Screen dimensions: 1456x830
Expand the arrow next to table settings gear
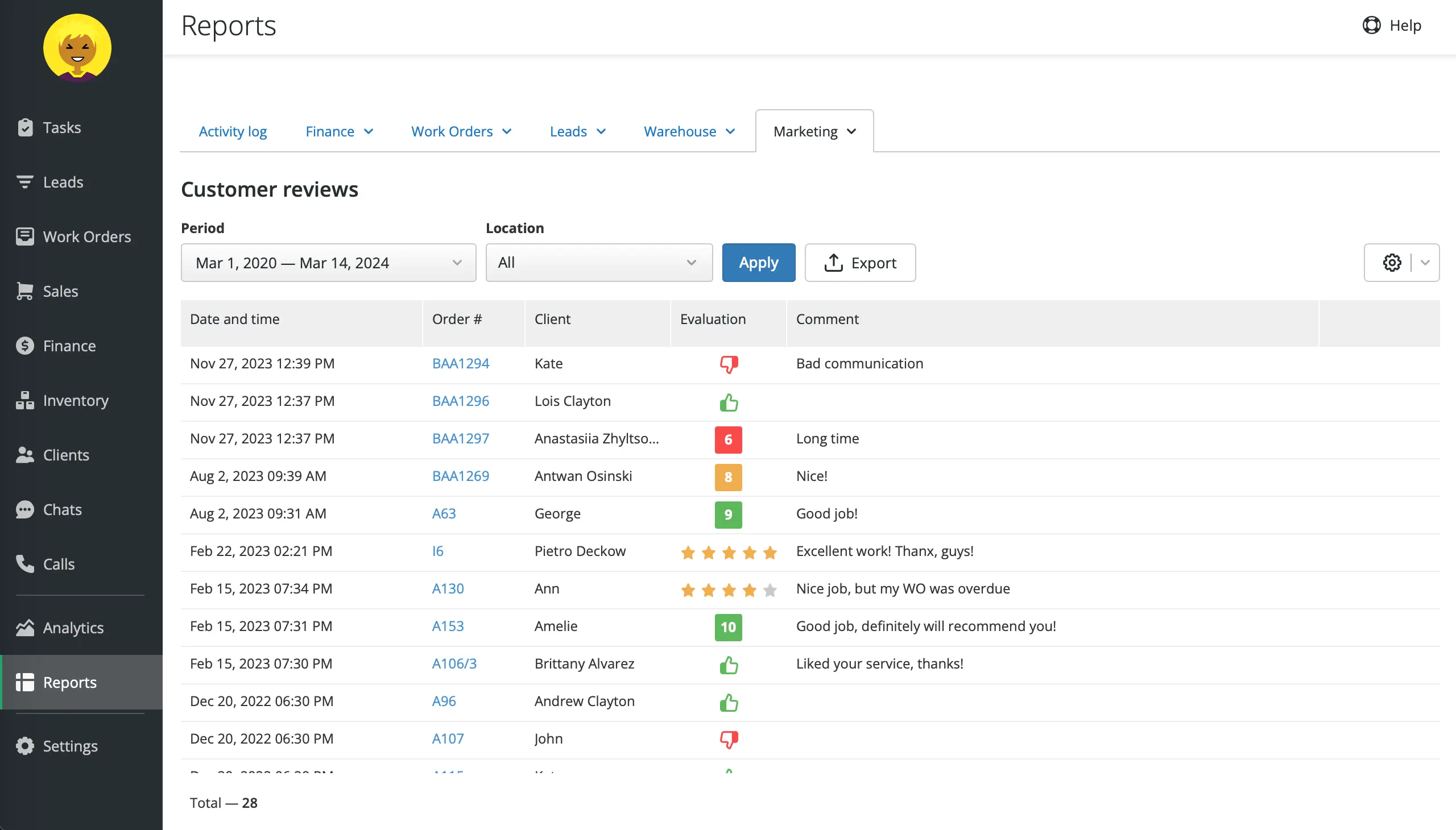point(1425,263)
